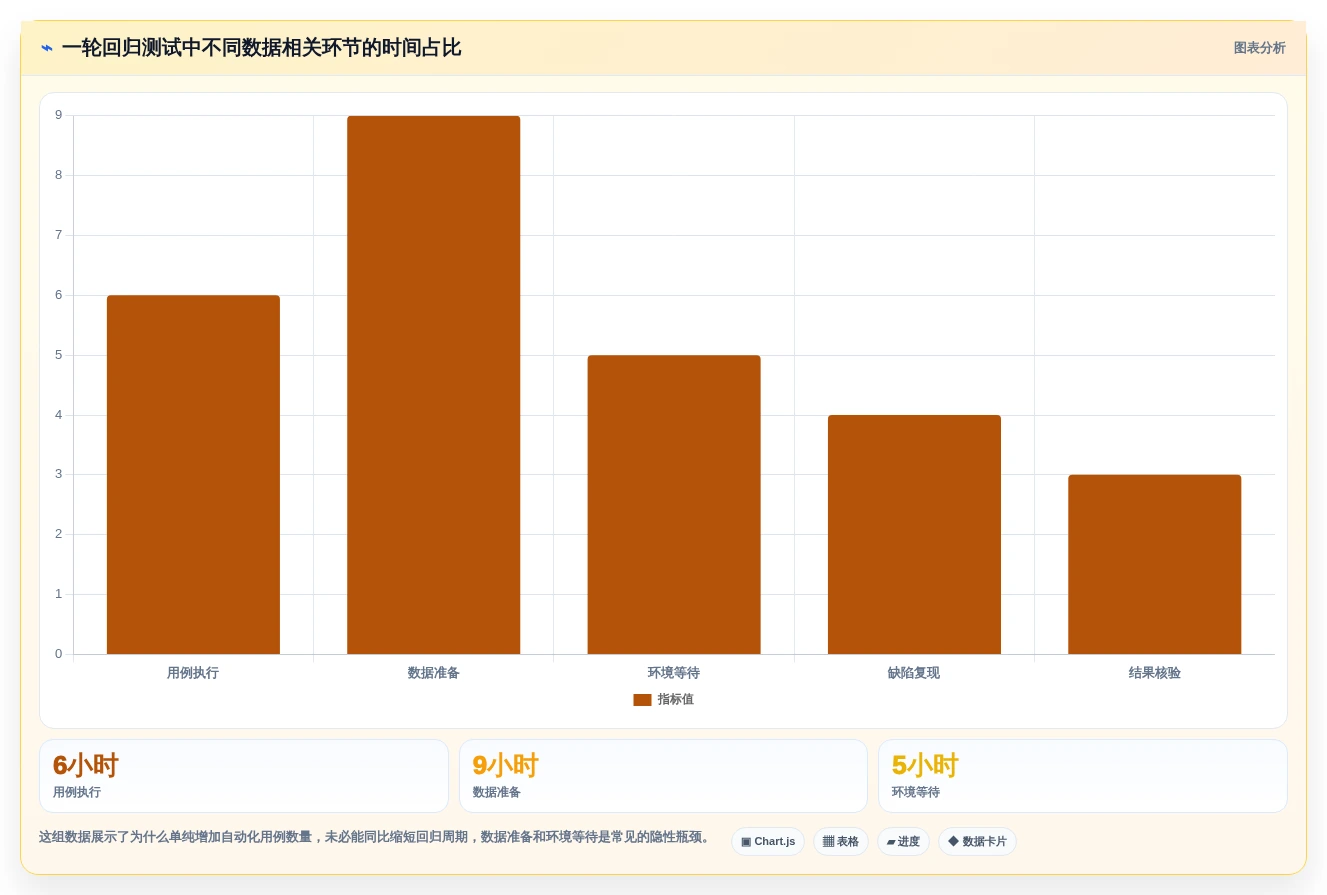The image size is (1327, 895).
Task: Click the y-axis value 9
Action: click(x=59, y=115)
